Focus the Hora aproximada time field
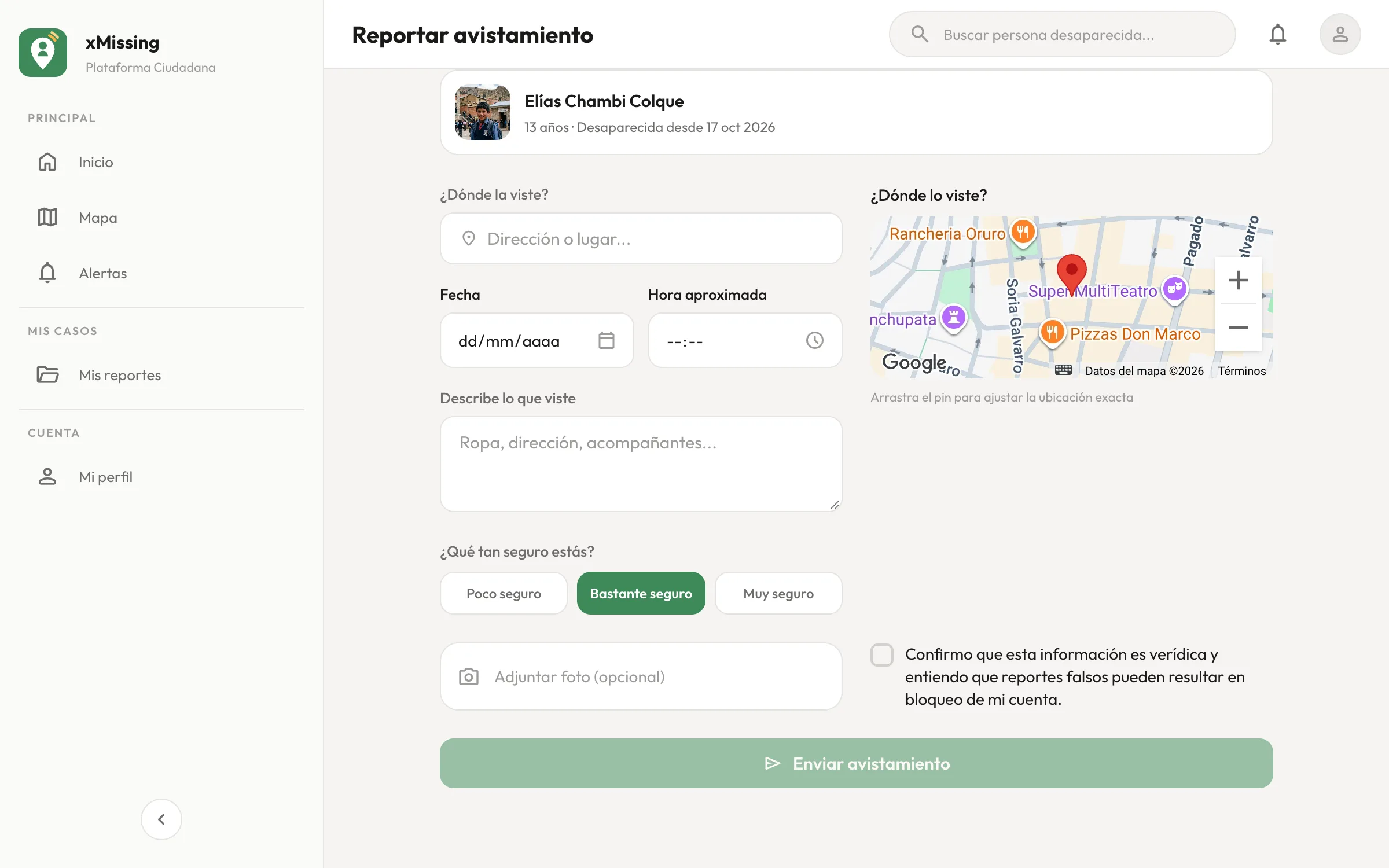 pos(745,340)
